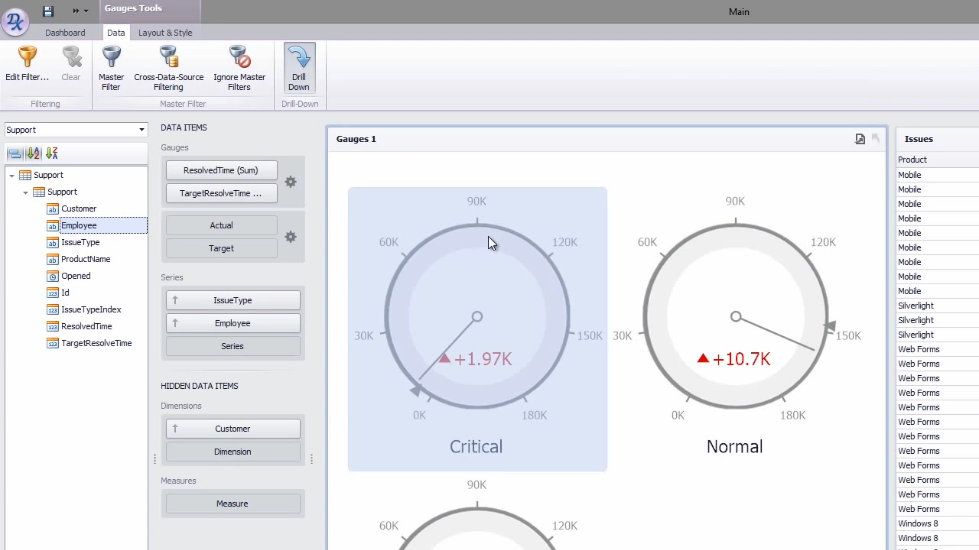Click the Gauges 1 export icon
Screen dimensions: 979x550
860,139
